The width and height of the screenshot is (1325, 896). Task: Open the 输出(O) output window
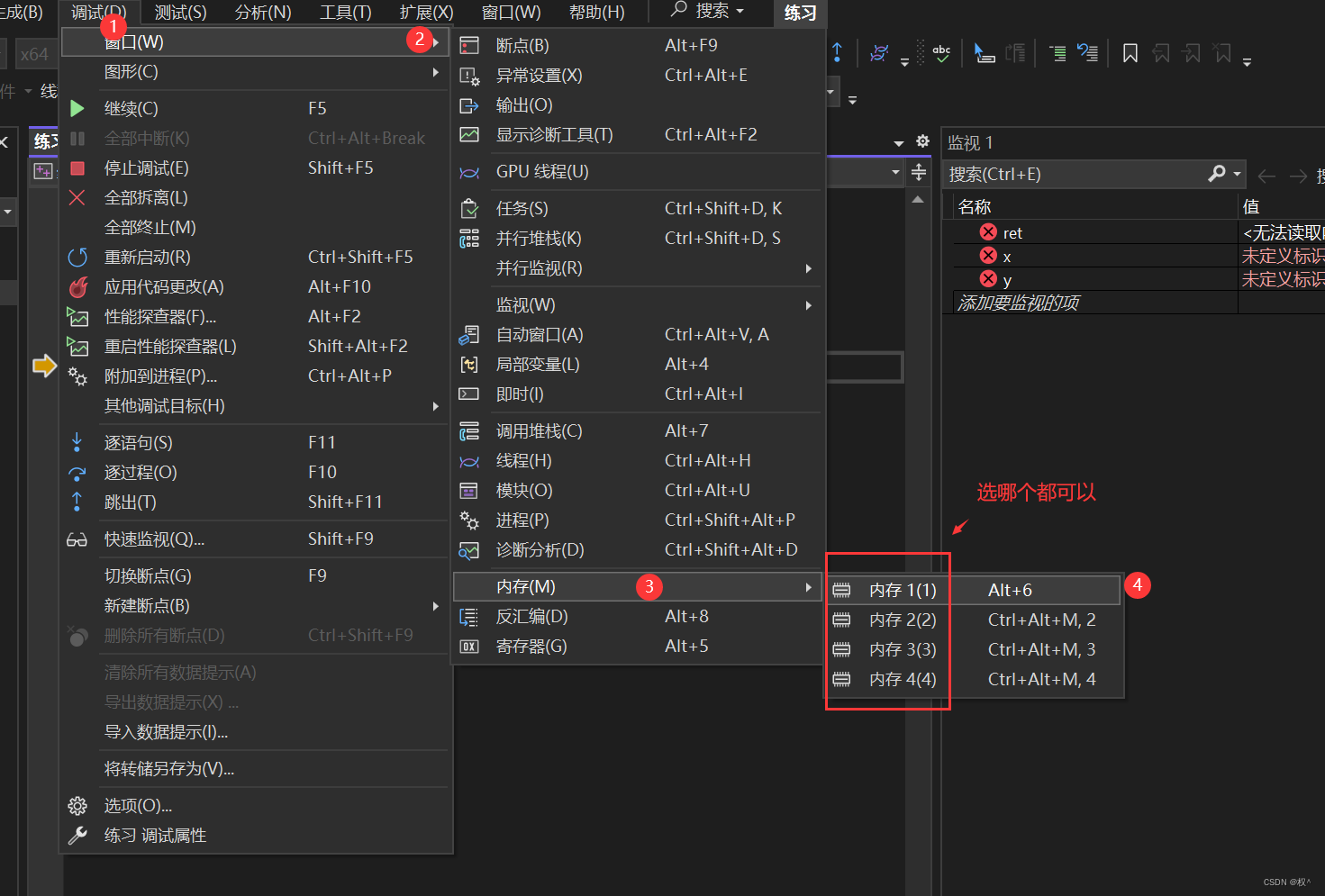tap(639, 104)
